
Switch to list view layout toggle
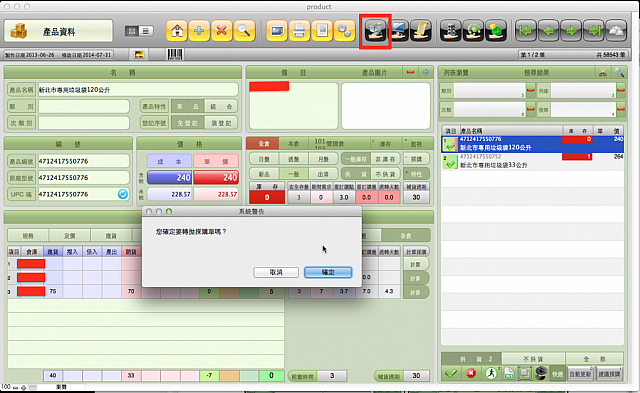pos(146,31)
